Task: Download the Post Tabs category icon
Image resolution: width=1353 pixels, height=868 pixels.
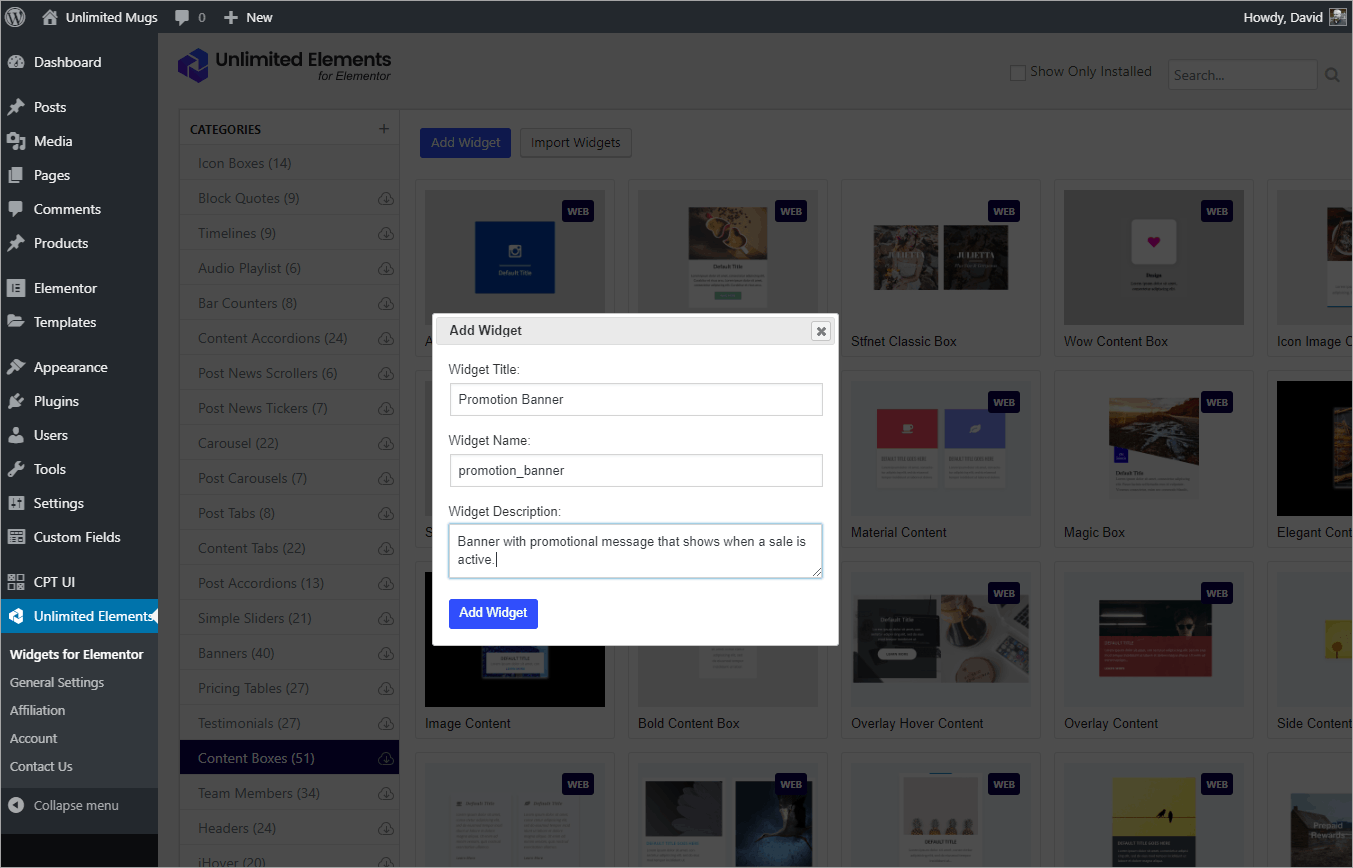Action: (385, 514)
